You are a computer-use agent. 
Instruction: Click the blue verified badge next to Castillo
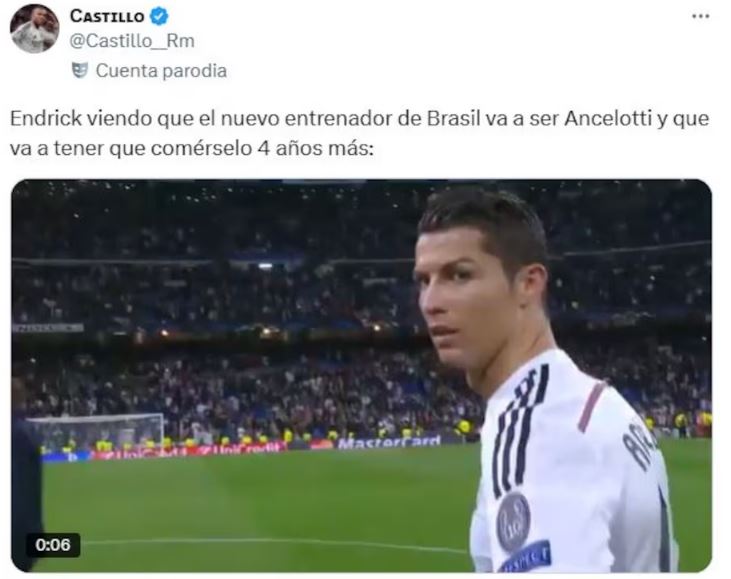159,16
